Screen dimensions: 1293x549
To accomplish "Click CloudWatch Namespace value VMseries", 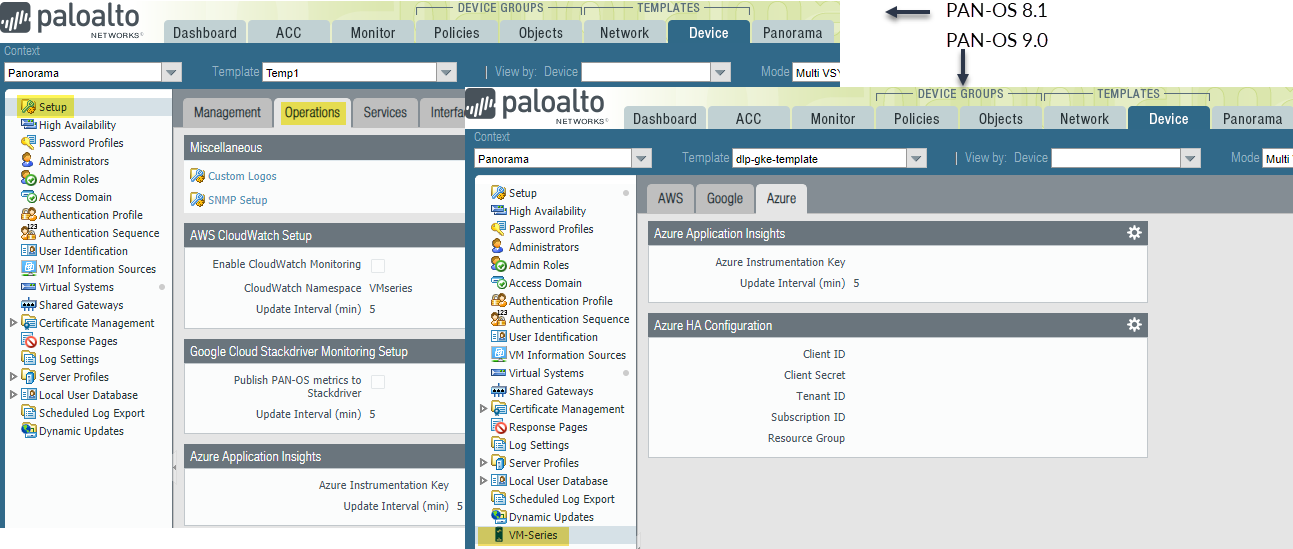I will [x=391, y=288].
